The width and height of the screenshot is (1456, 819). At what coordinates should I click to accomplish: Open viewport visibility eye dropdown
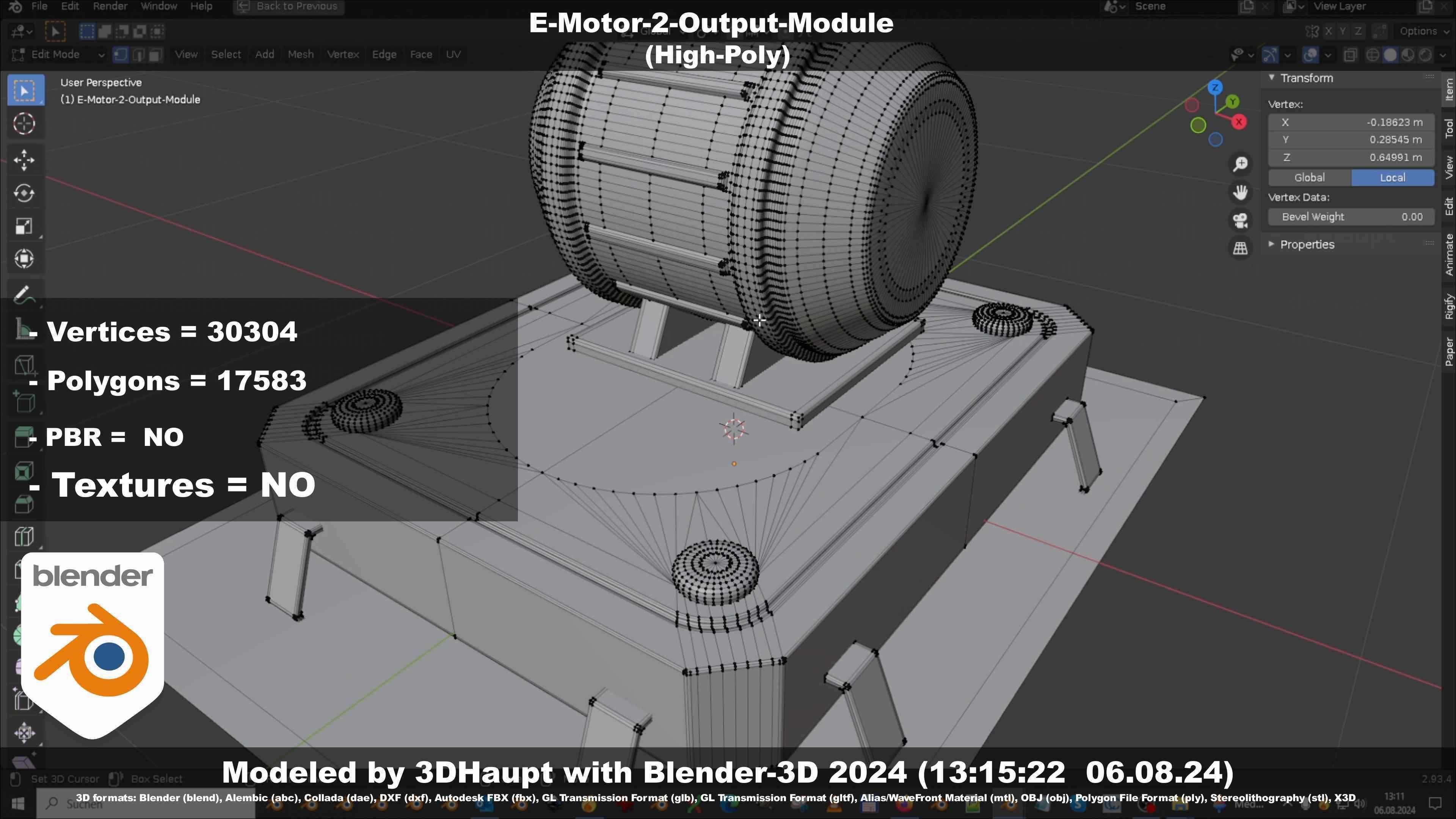pyautogui.click(x=1243, y=55)
